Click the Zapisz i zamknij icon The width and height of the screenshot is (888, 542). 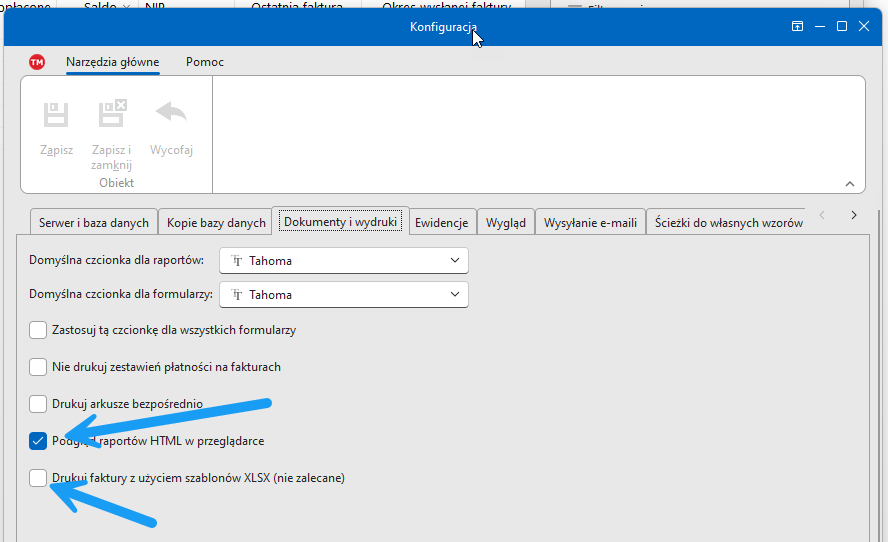111,114
